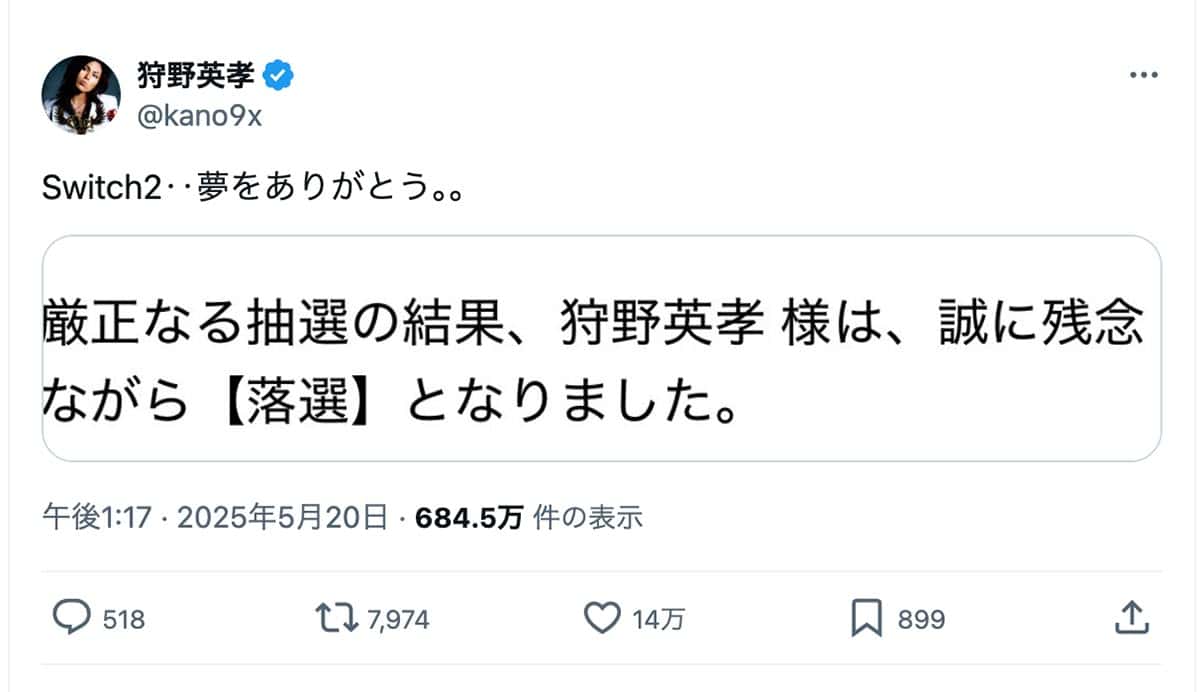Click the post text Switch2‥夢をありがとう

coord(251,189)
